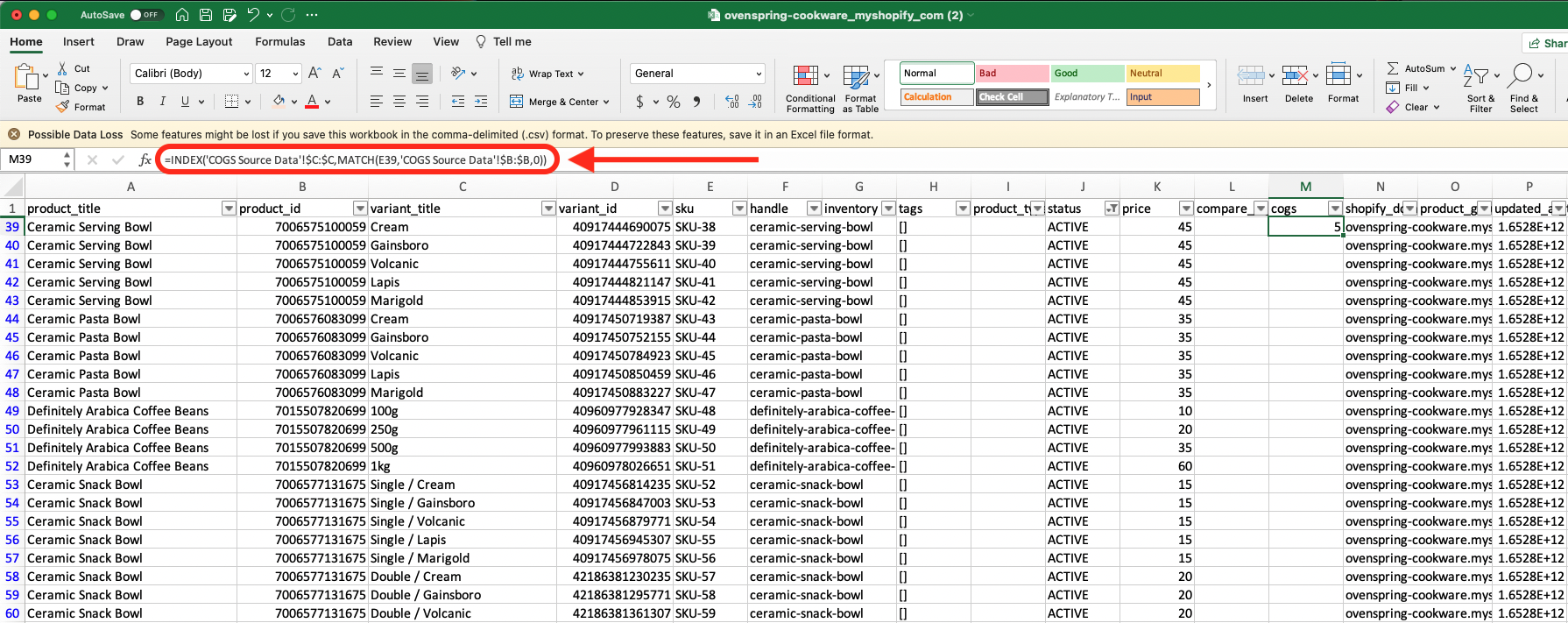Toggle Bold formatting
The height and width of the screenshot is (623, 1568).
[140, 102]
